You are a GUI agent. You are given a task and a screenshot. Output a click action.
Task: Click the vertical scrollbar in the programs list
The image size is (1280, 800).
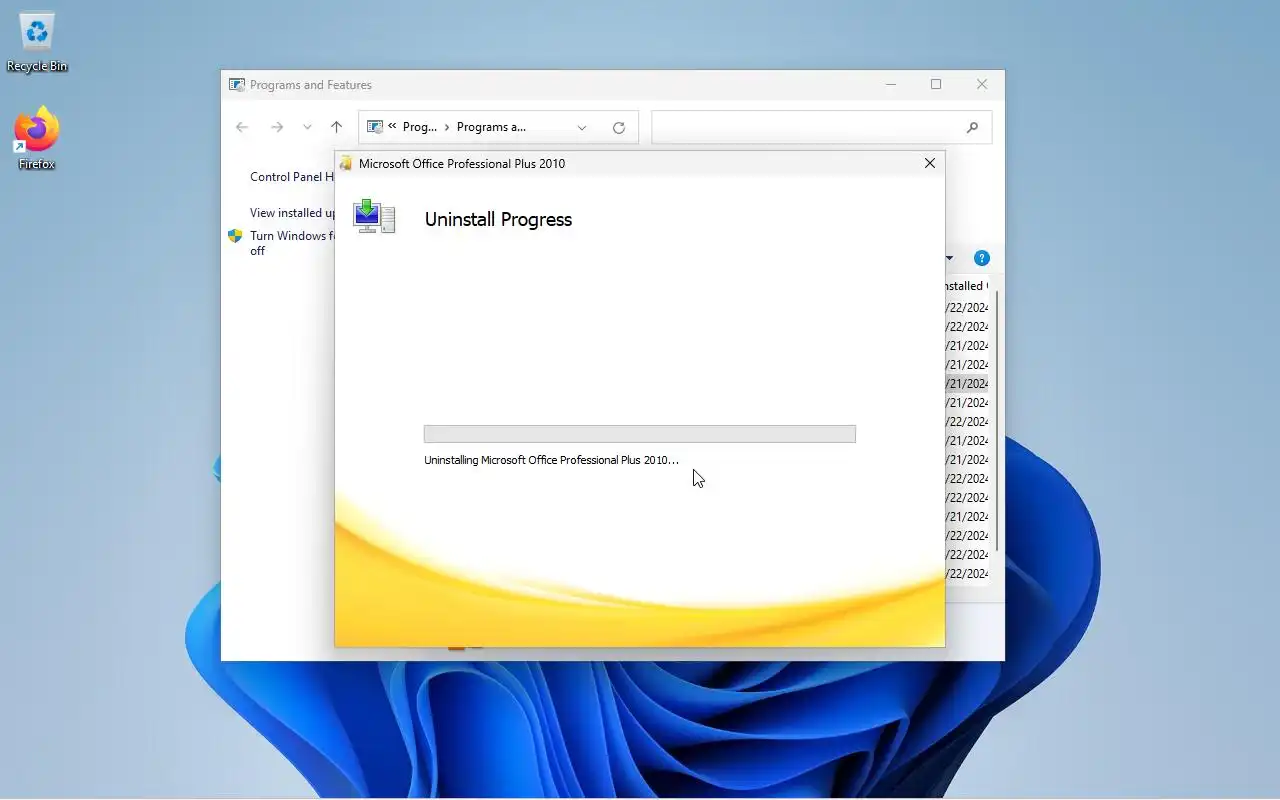click(x=997, y=420)
